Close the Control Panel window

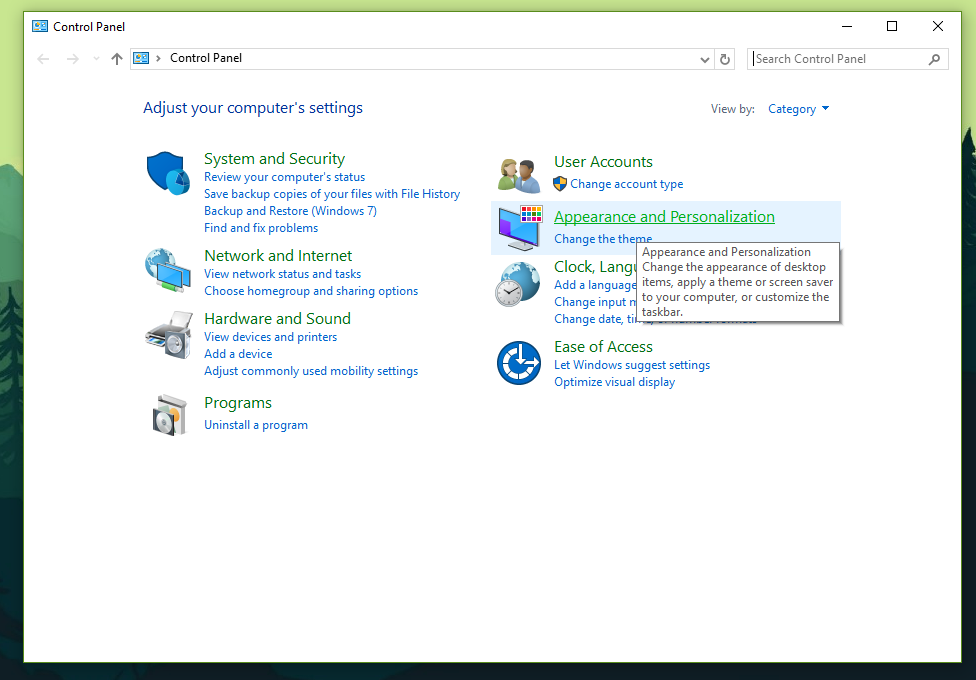pyautogui.click(x=937, y=26)
